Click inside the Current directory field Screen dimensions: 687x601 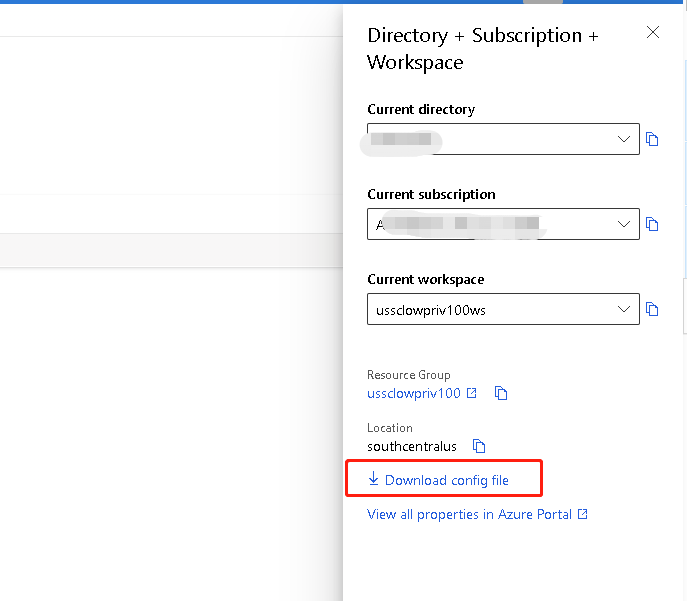(480, 139)
